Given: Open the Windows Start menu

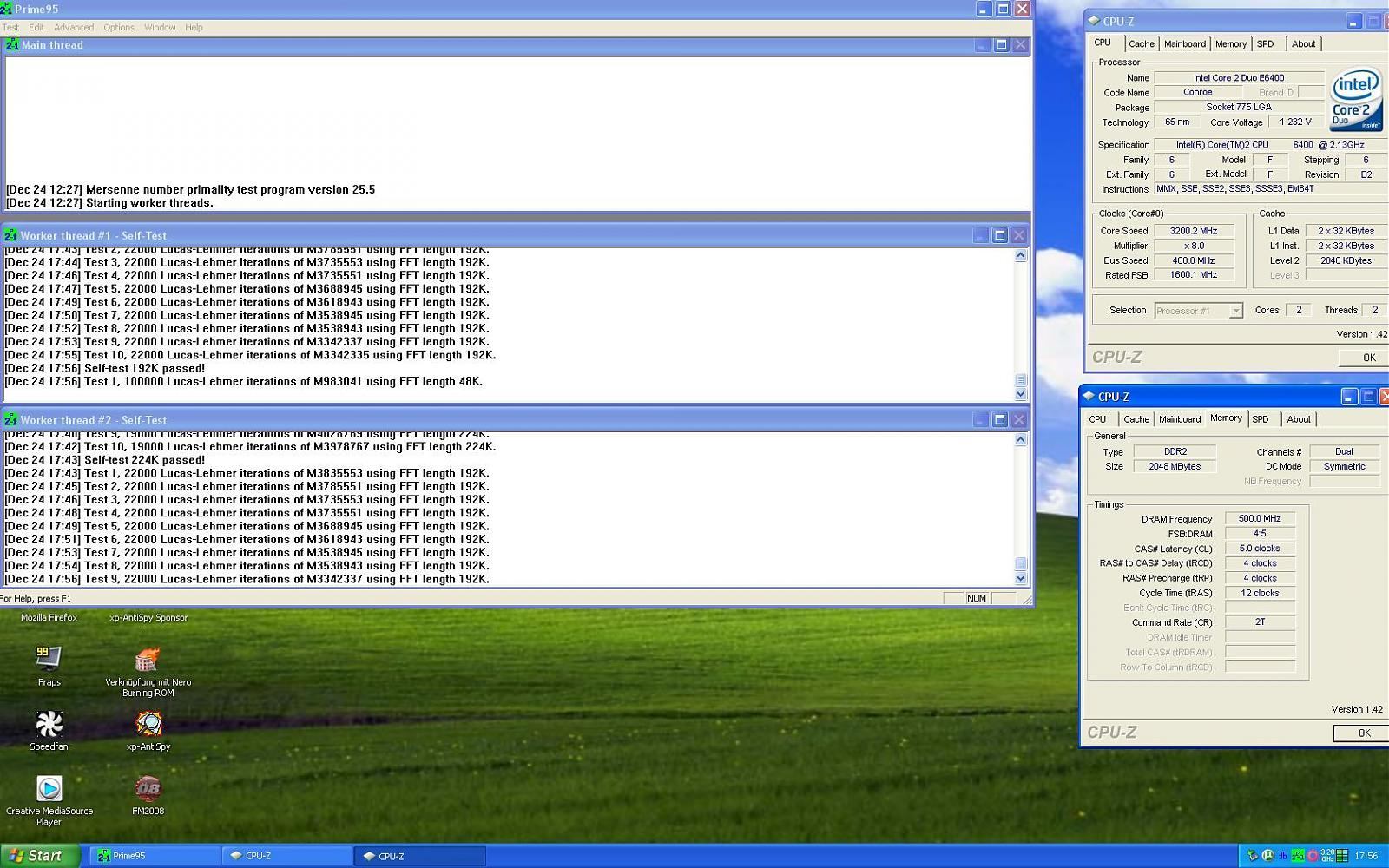Looking at the screenshot, I should pos(40,856).
